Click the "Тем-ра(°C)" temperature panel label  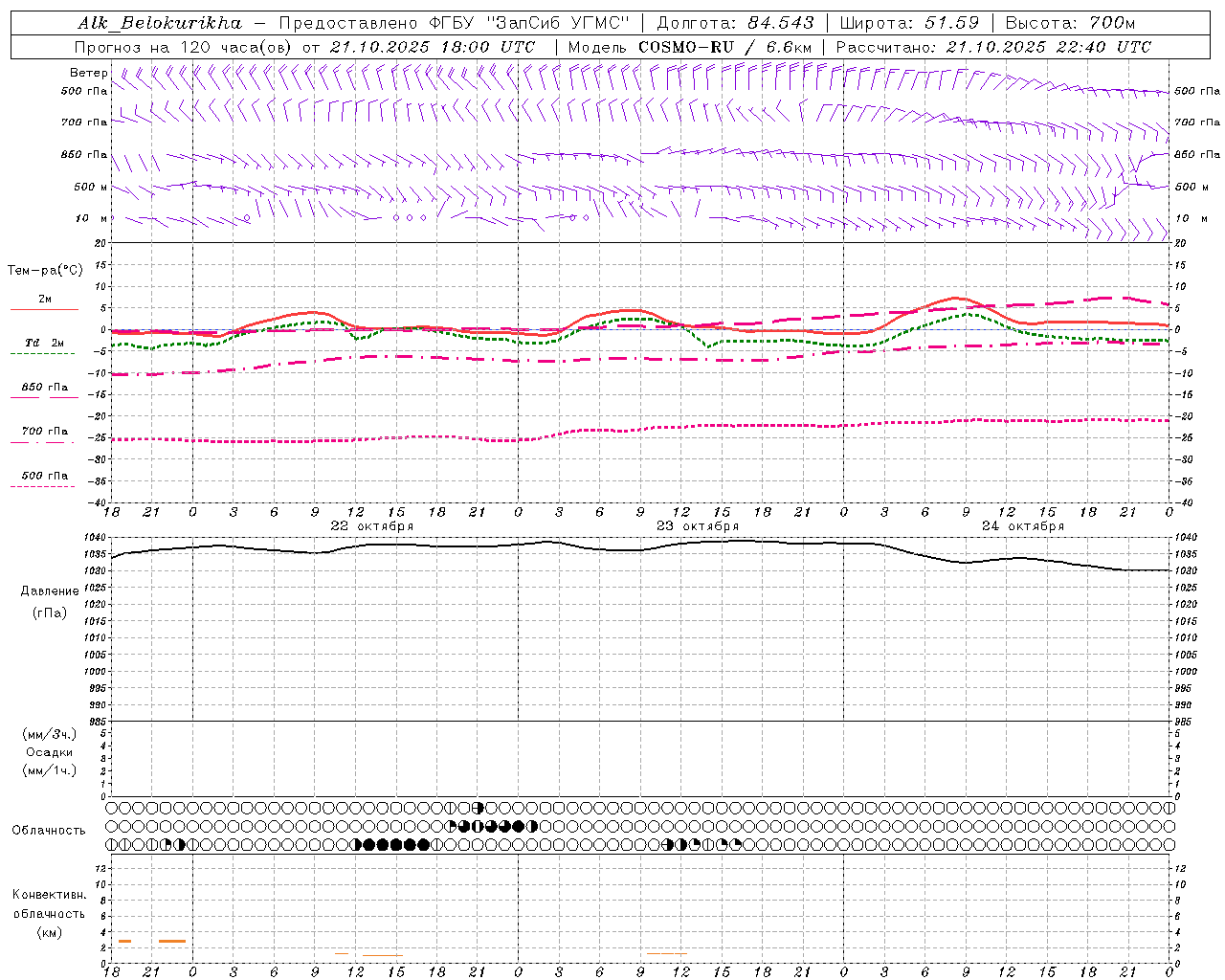coord(45,271)
